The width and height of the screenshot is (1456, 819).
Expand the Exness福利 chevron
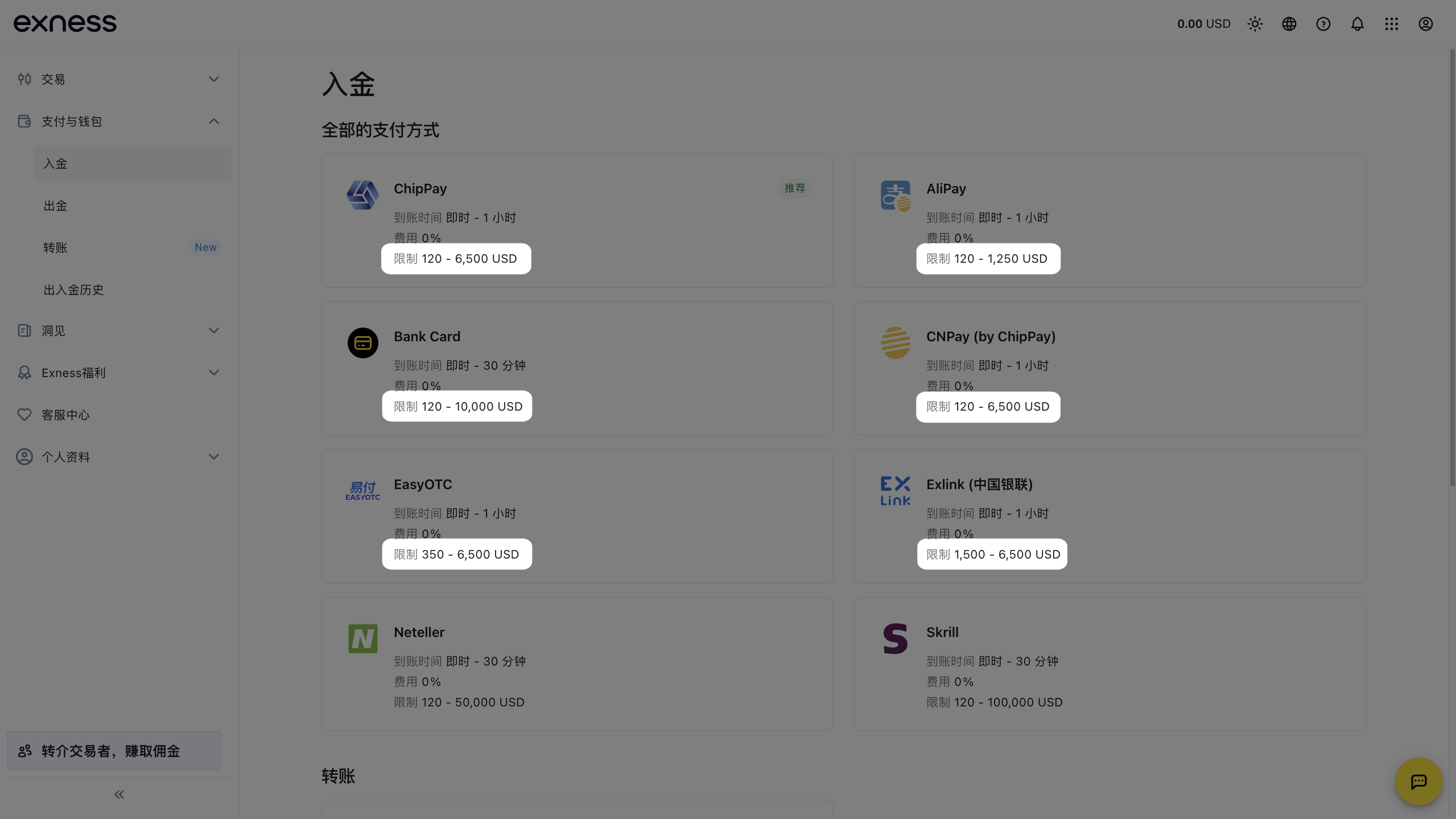[x=214, y=373]
